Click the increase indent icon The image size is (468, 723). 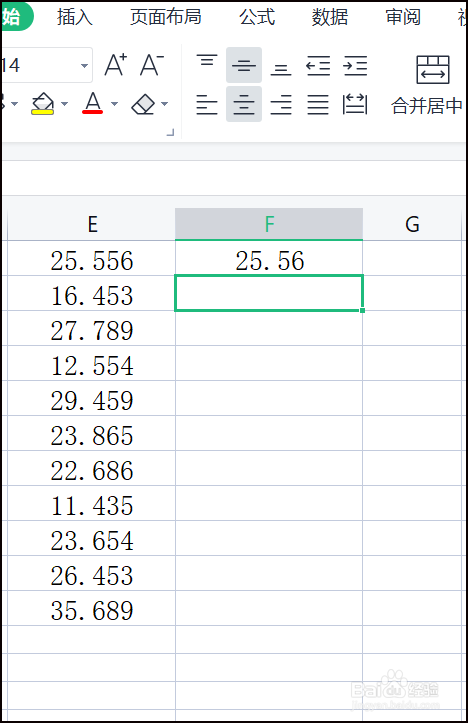click(355, 65)
